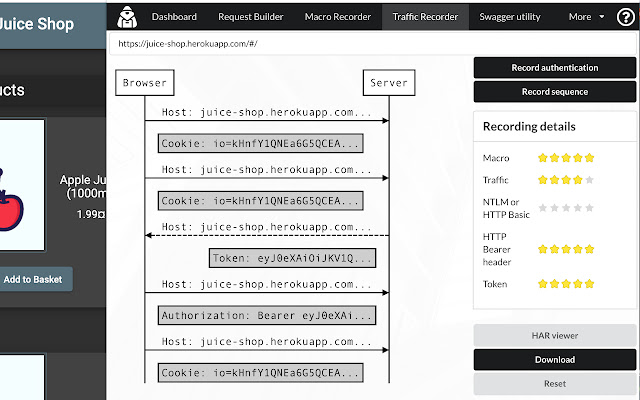Select the Token: eyJ0eXAiOiJKV1Q box
Image resolution: width=640 pixels, height=400 pixels.
292,258
